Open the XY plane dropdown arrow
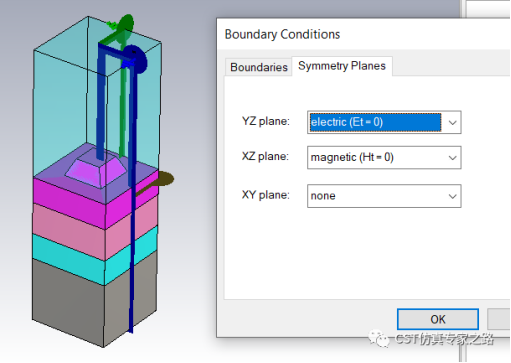The height and width of the screenshot is (363, 511). [x=452, y=196]
